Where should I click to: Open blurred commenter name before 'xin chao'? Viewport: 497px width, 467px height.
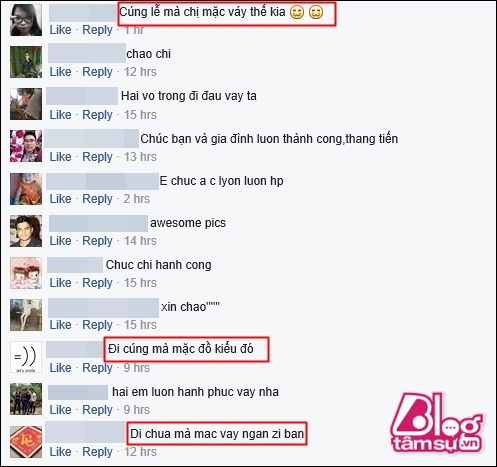[x=103, y=308]
